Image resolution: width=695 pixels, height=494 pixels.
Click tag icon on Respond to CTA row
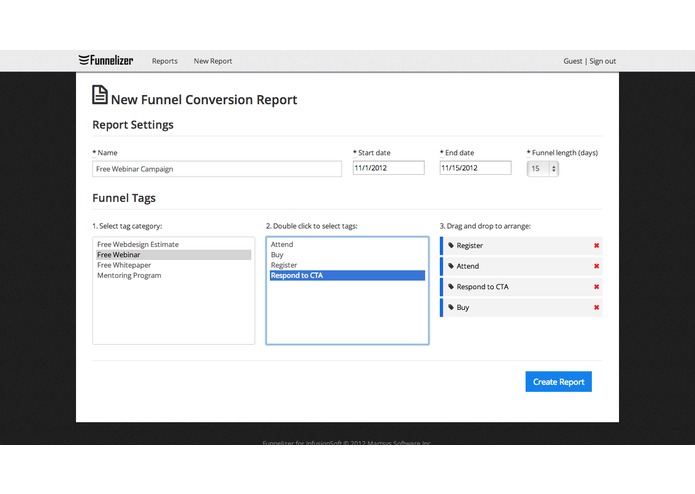(x=451, y=287)
